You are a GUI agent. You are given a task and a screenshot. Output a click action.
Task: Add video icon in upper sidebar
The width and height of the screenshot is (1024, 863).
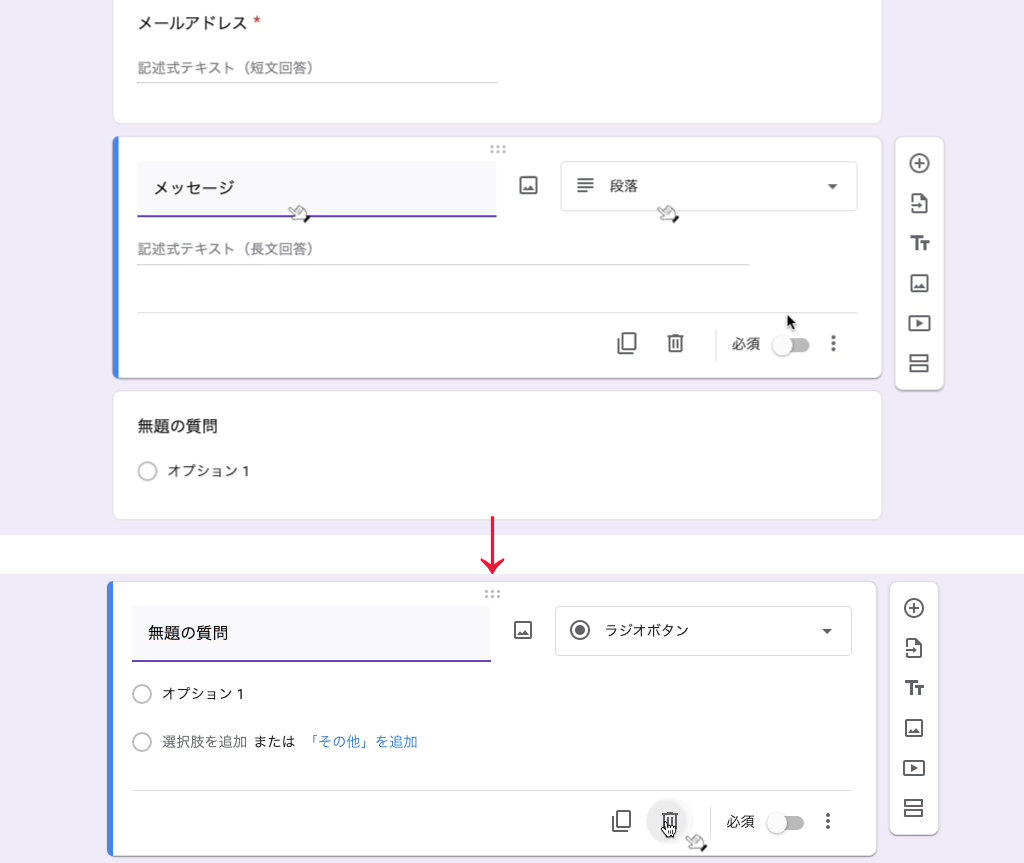pos(919,323)
